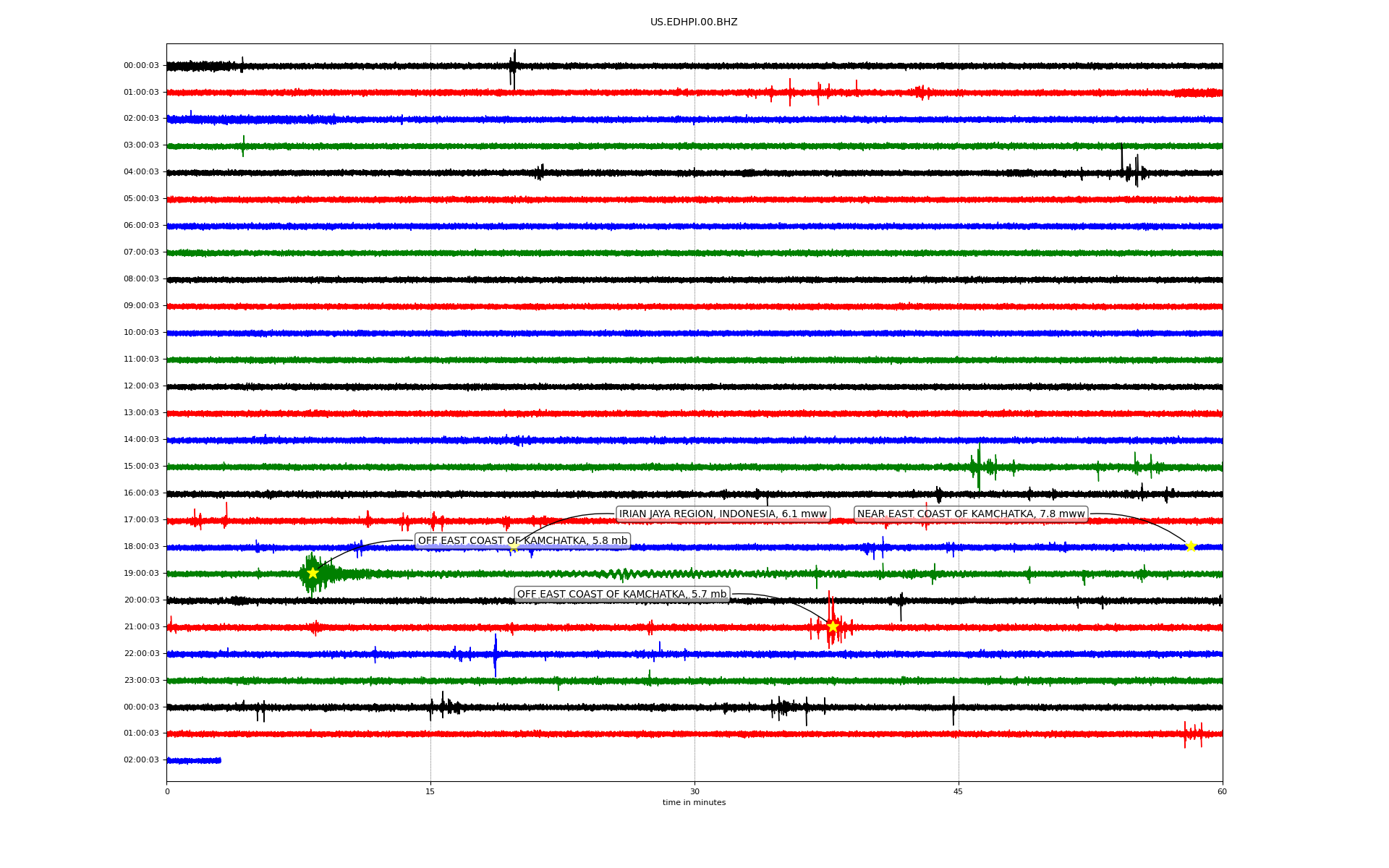Click the 'time in minutes' axis label

point(694,802)
